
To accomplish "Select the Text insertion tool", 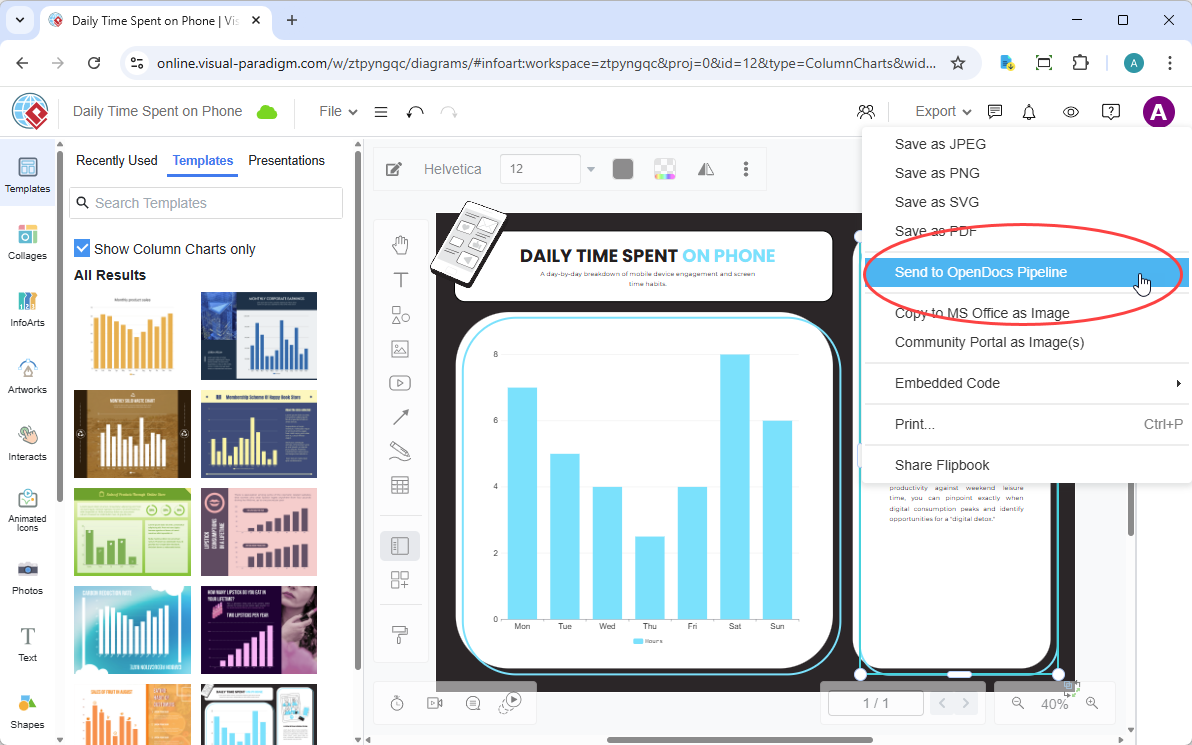I will point(400,280).
